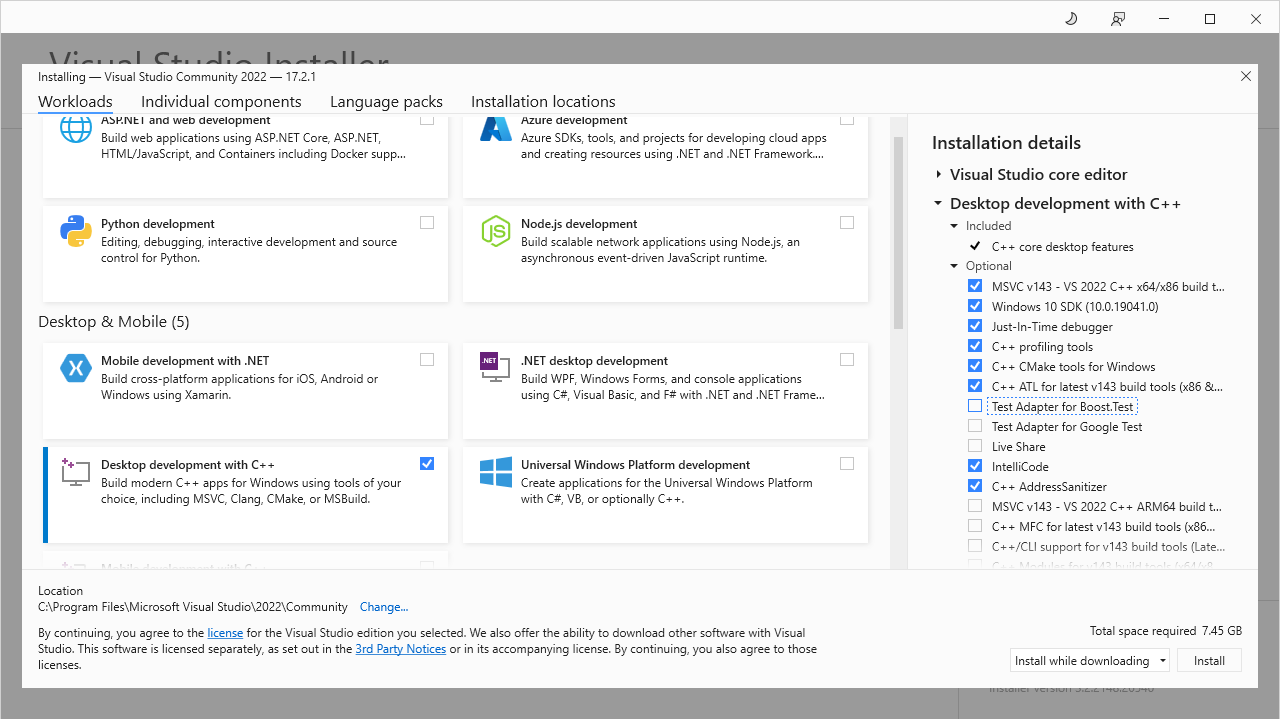
Task: Open the license link
Action: [x=225, y=633]
